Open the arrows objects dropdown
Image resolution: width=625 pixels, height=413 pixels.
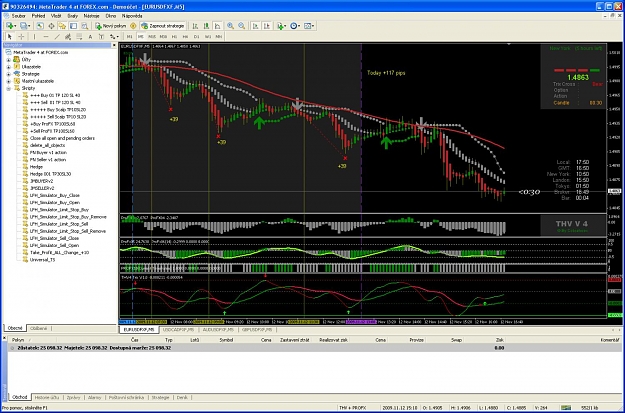tap(114, 37)
